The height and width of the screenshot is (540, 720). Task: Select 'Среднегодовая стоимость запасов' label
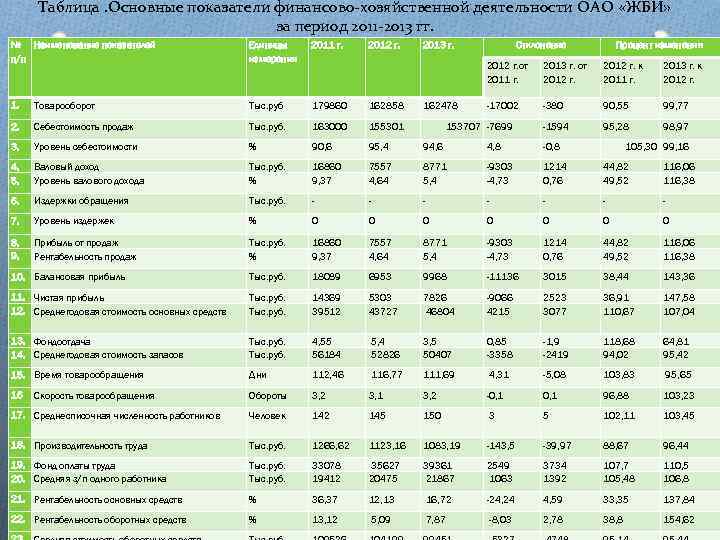coord(108,354)
